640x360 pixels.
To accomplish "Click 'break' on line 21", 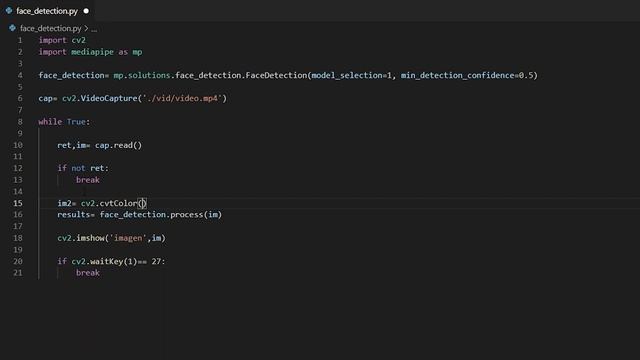I will (x=88, y=273).
